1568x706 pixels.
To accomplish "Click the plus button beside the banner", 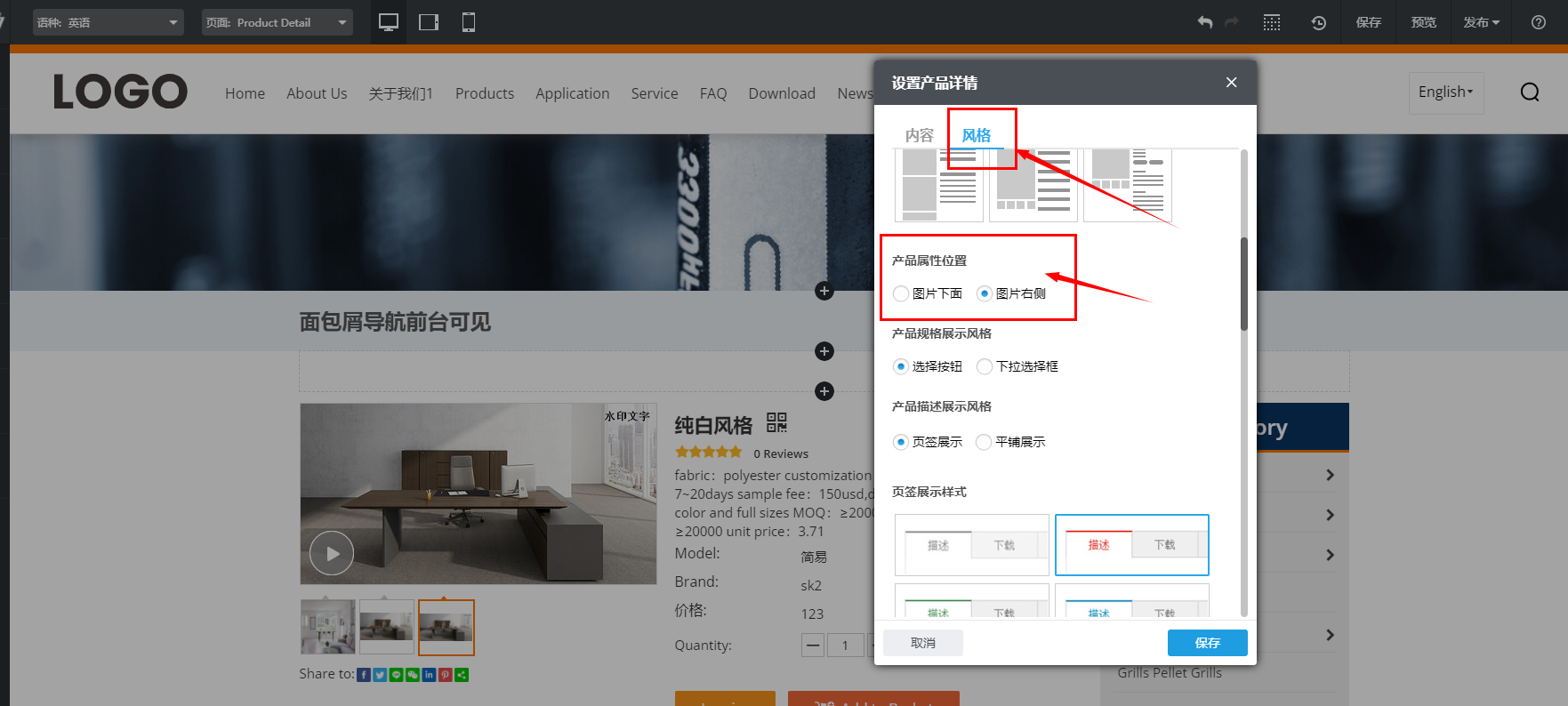I will [824, 291].
